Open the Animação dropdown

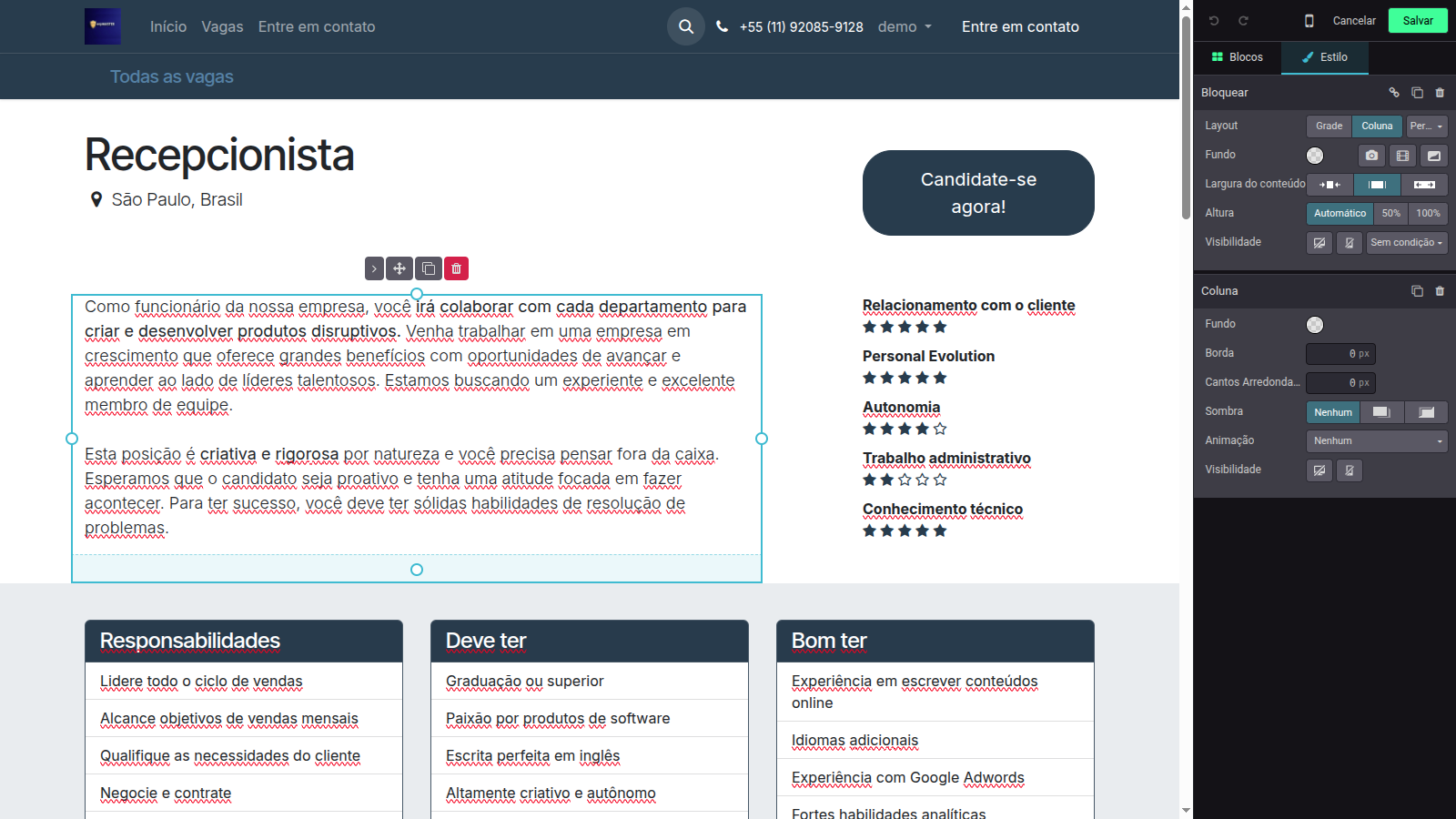1376,441
